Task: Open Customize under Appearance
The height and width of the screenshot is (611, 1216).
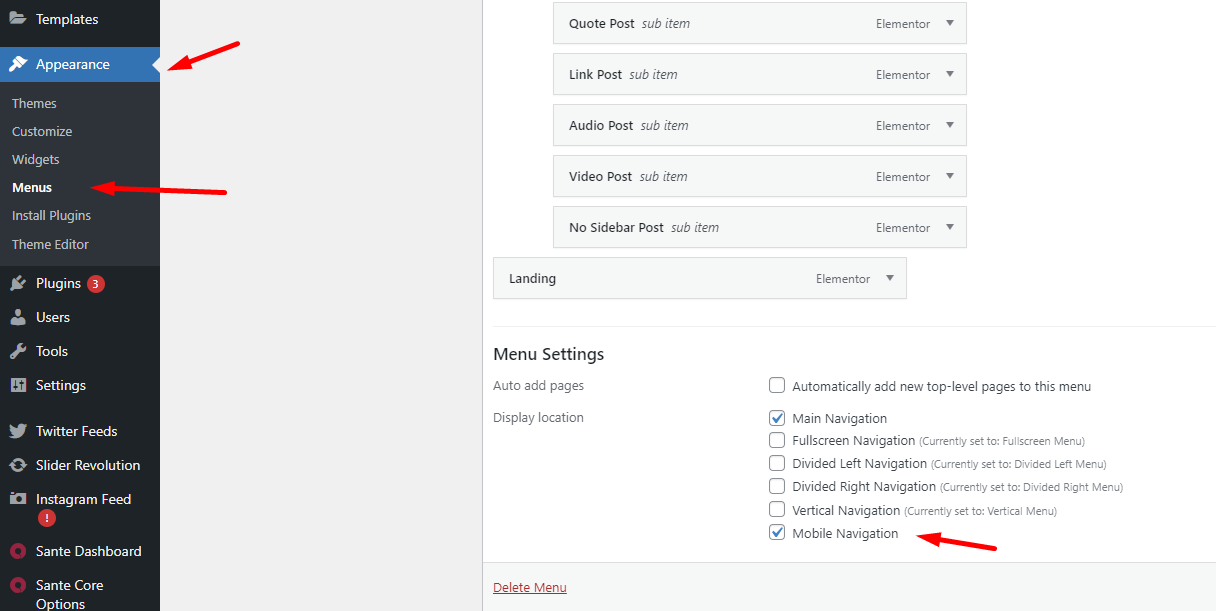Action: 42,131
